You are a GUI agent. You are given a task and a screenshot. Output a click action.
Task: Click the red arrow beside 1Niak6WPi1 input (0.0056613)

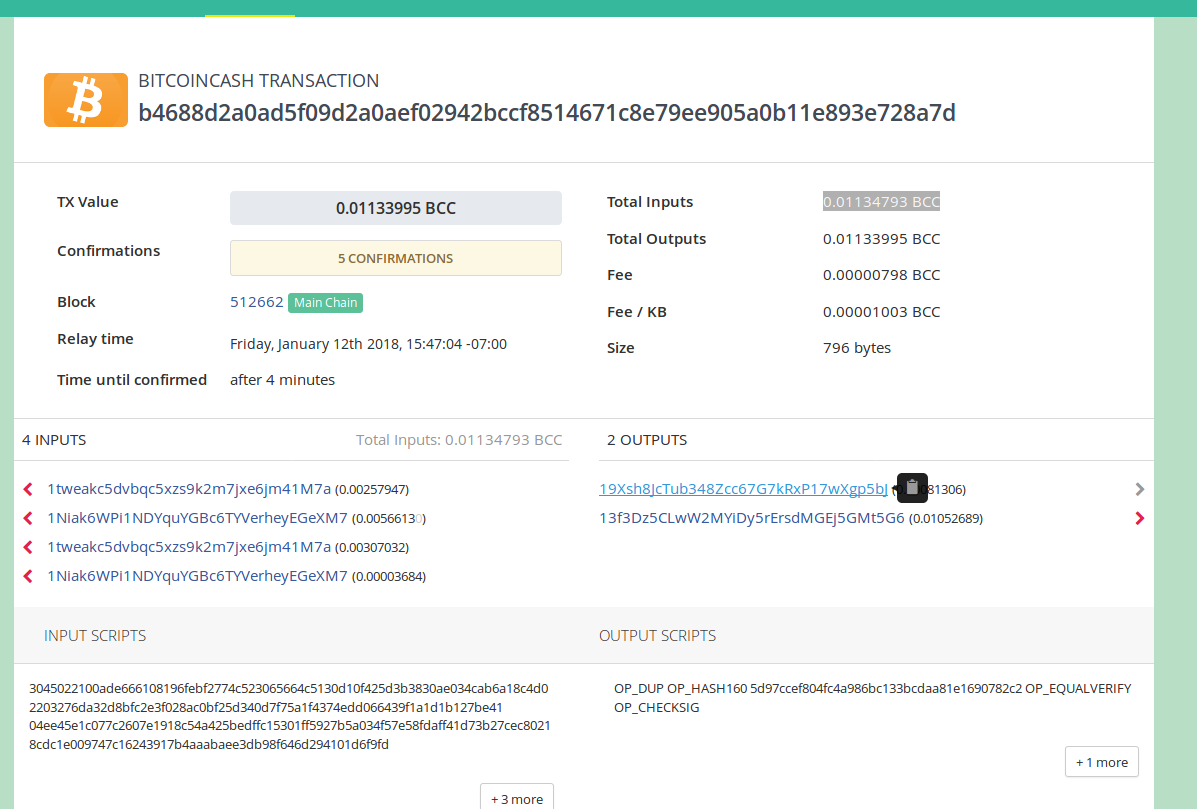pos(28,518)
